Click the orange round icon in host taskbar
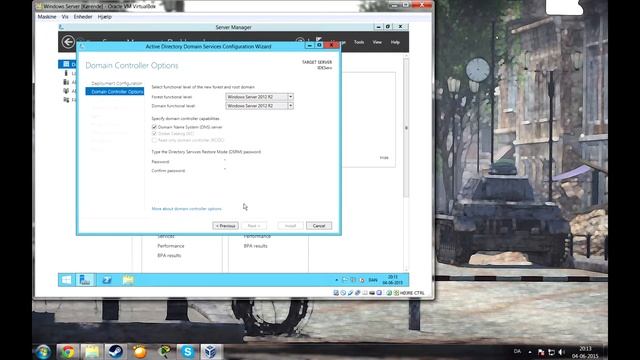 (x=140, y=352)
